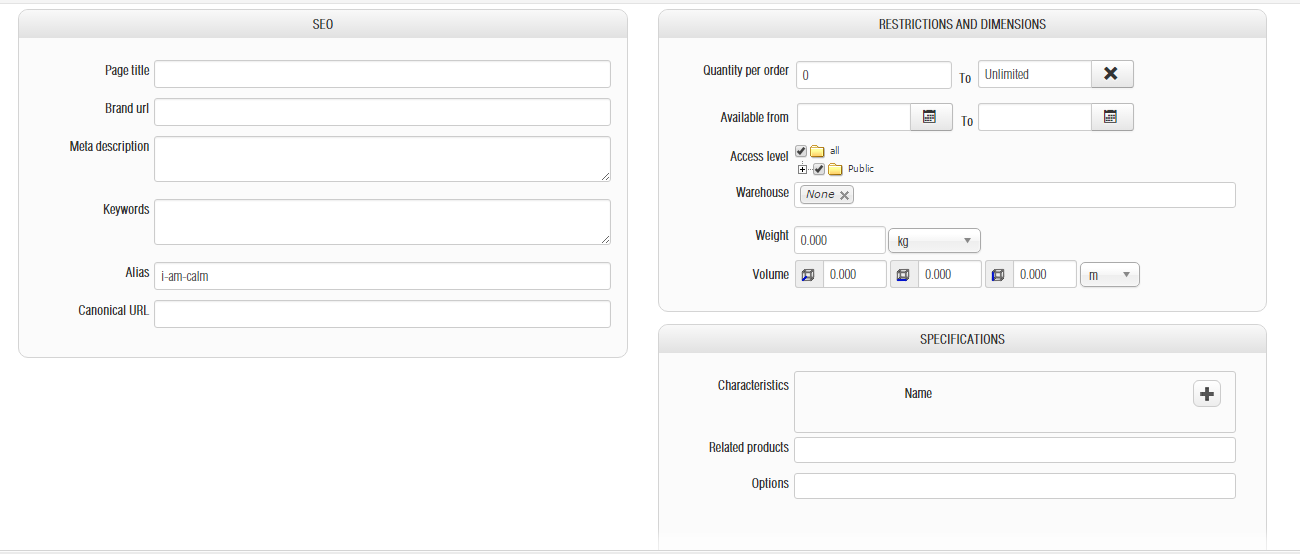Click the Page title input field
Screen dimensions: 1300x554
[x=382, y=74]
